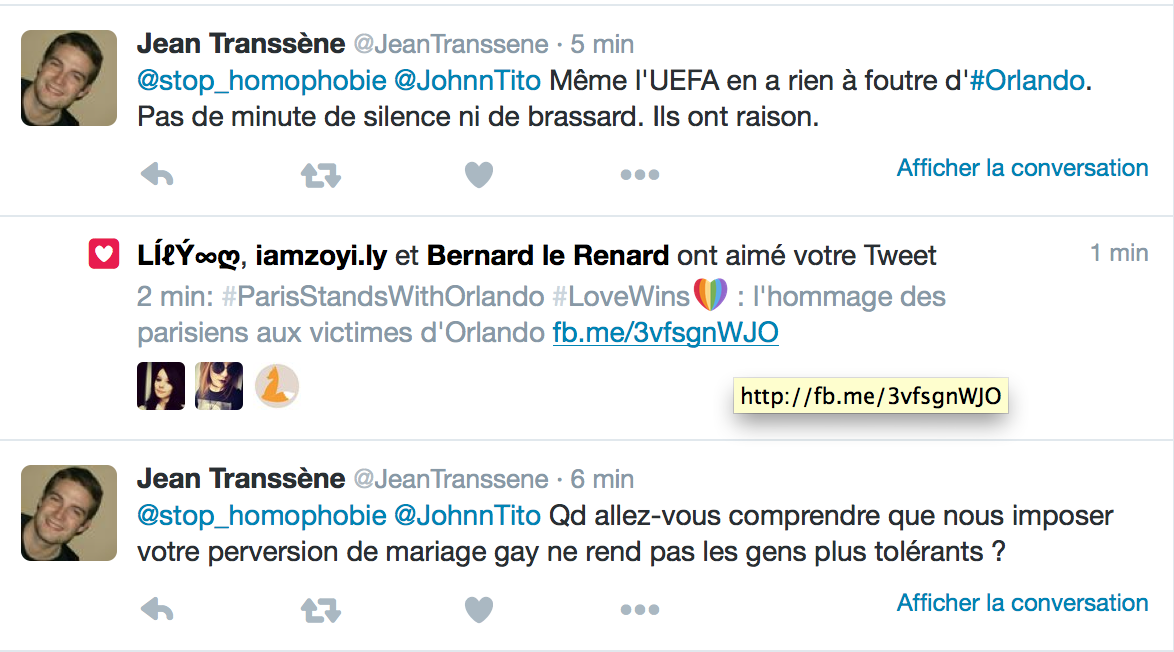Screen dimensions: 1174x652
Task: Like the bottom tweet from 6 min ago
Action: click(x=479, y=609)
